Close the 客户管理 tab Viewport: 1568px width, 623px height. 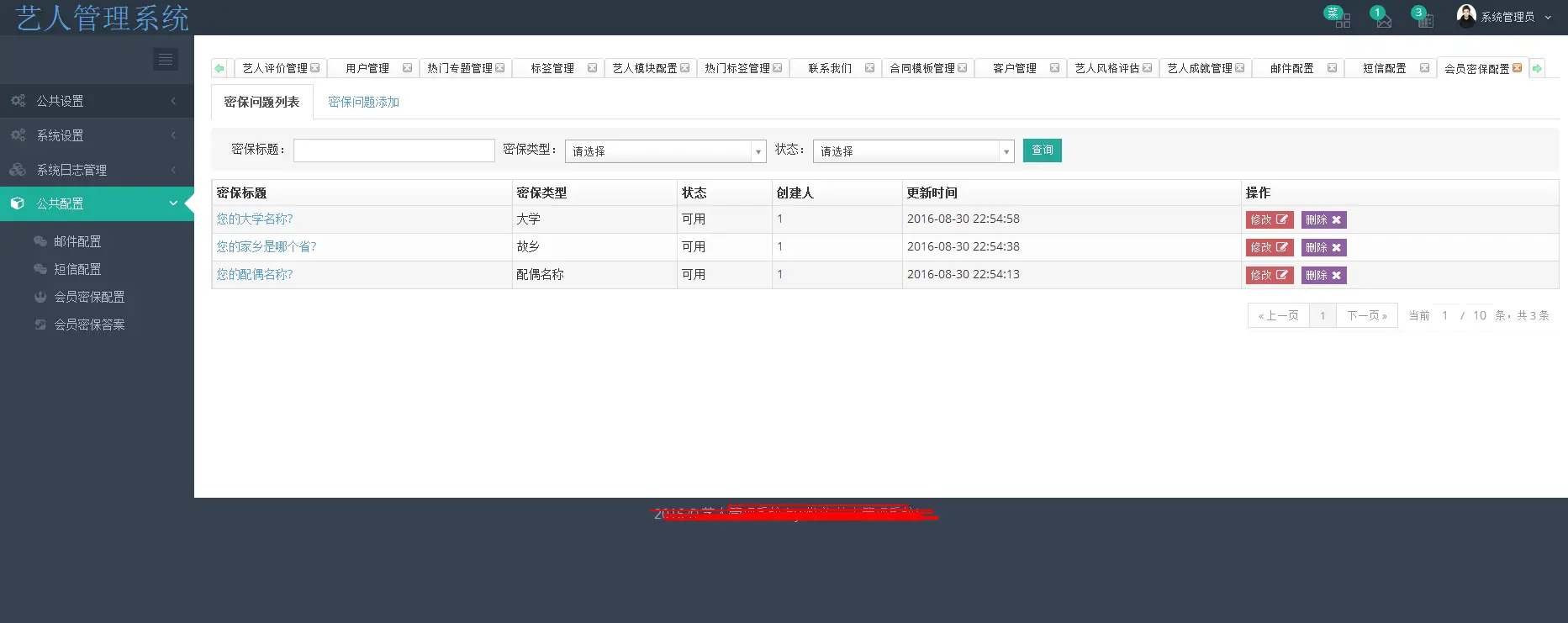(1054, 68)
